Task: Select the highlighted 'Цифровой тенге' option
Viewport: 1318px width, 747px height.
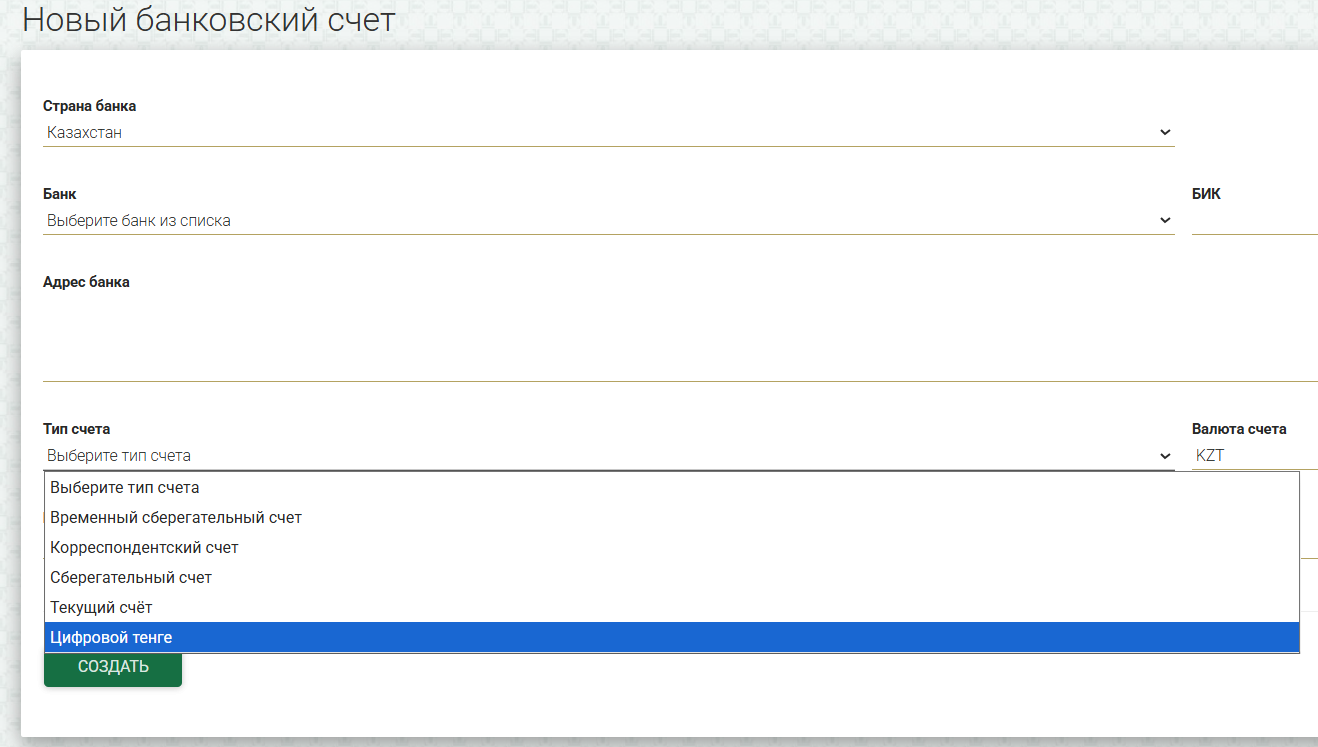Action: [x=672, y=637]
